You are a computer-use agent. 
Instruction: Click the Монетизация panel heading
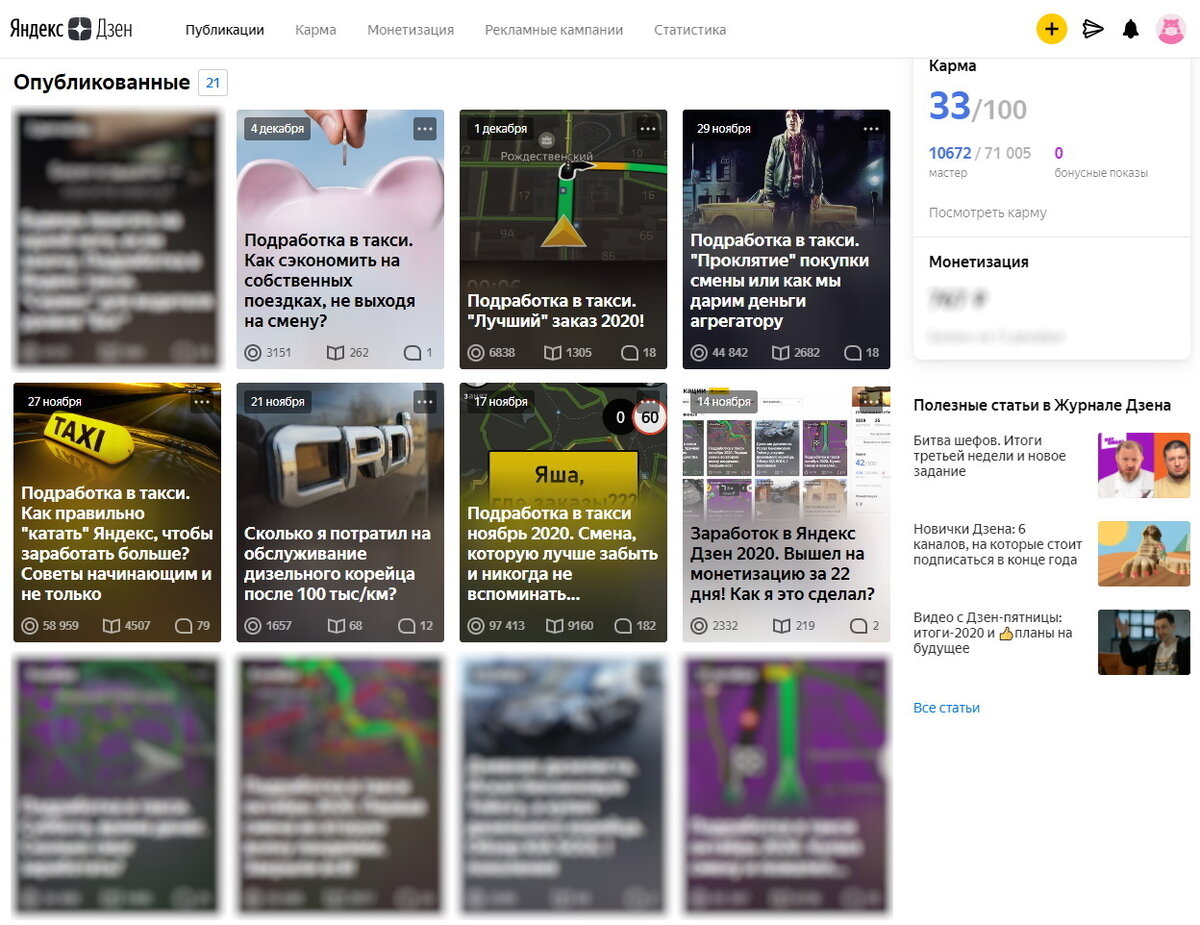979,262
